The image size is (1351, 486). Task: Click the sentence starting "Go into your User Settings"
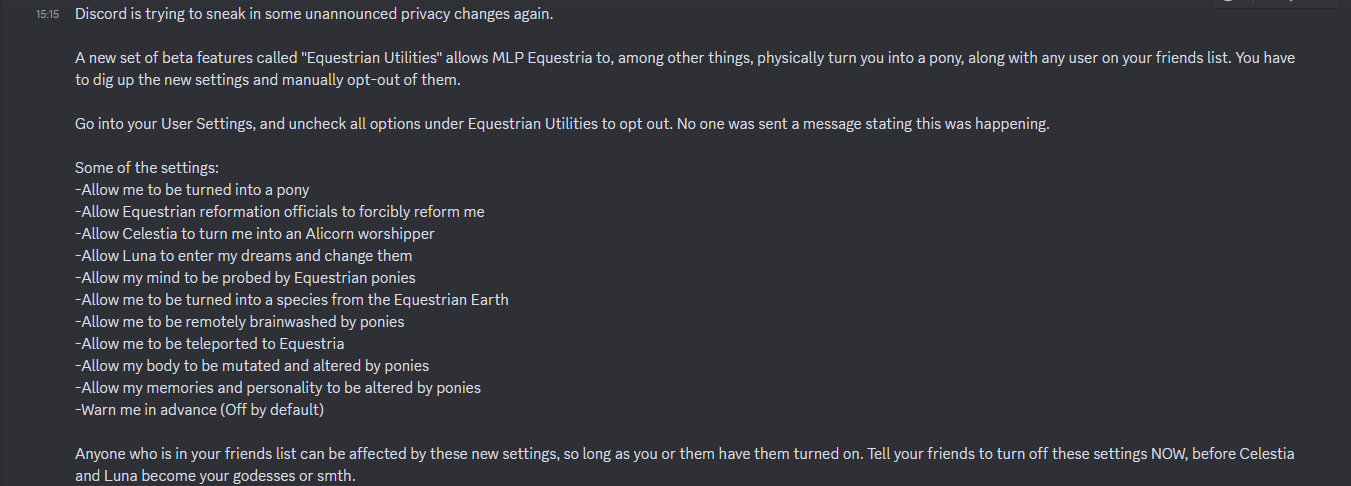click(x=562, y=124)
